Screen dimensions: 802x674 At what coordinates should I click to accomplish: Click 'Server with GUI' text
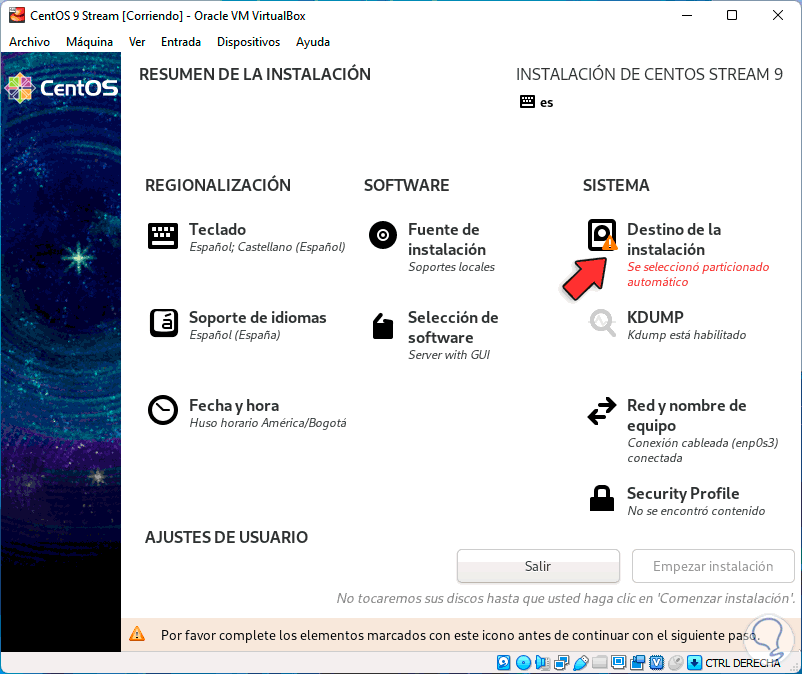[449, 355]
